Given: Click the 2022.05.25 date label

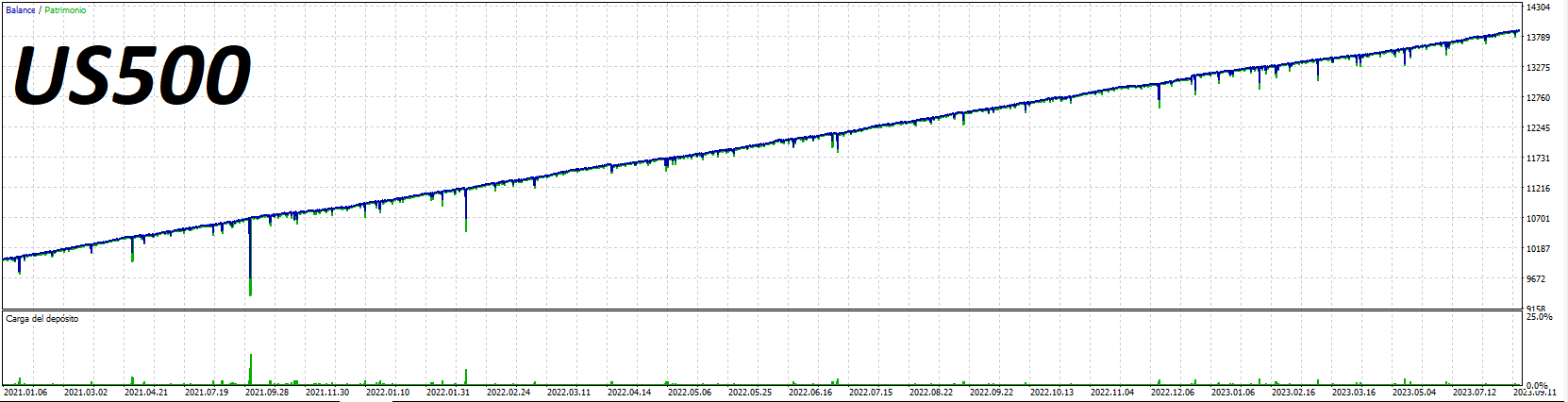Looking at the screenshot, I should point(750,393).
